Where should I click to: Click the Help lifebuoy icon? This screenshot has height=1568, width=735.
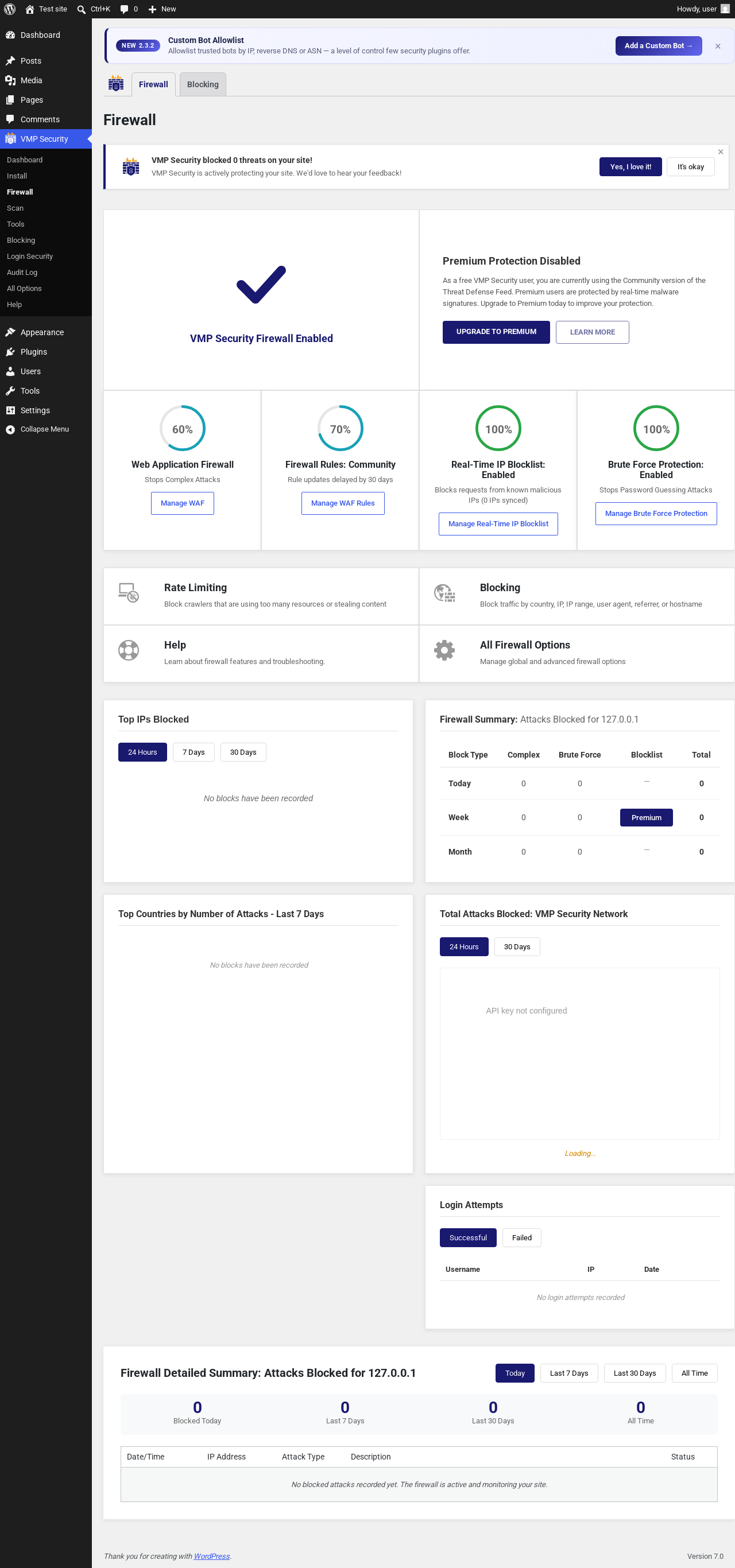point(129,650)
